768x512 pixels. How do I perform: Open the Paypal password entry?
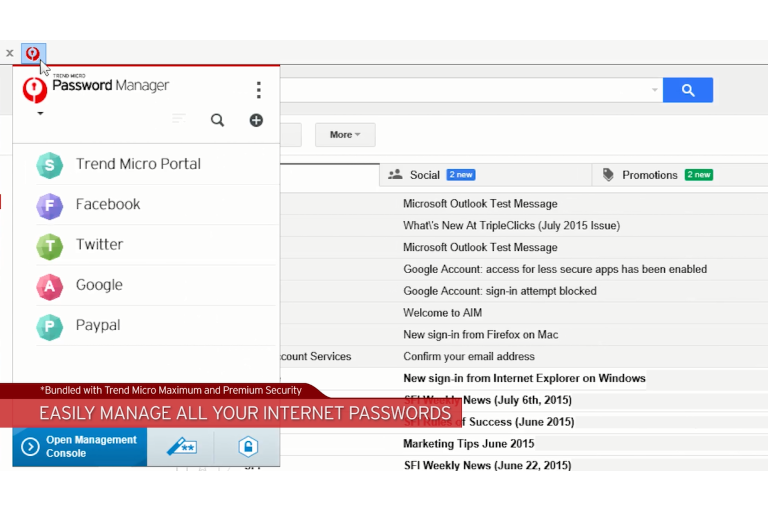click(x=156, y=326)
